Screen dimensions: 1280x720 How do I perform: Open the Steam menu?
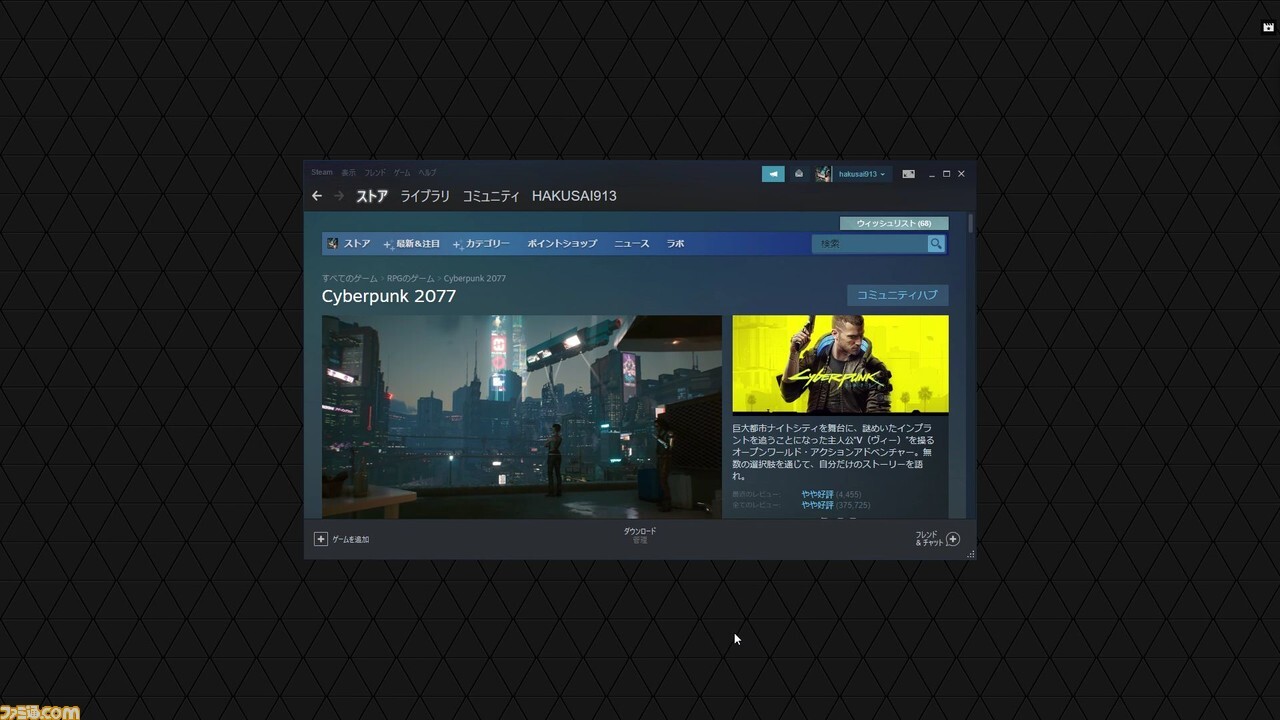point(321,172)
